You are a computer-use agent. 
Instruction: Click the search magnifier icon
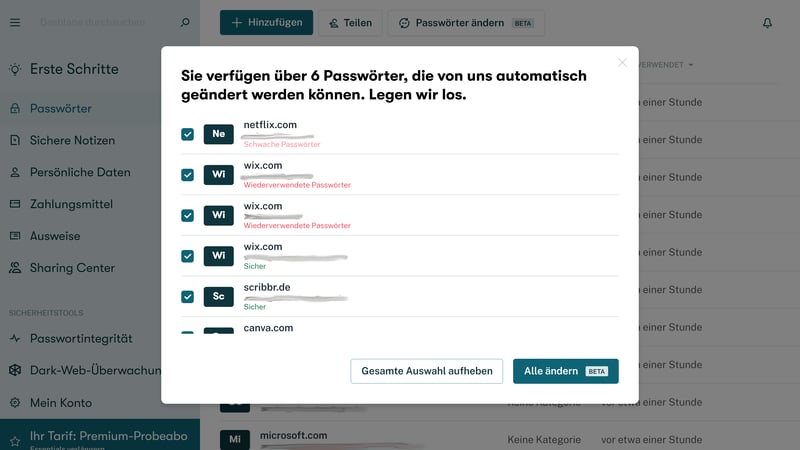(x=184, y=22)
